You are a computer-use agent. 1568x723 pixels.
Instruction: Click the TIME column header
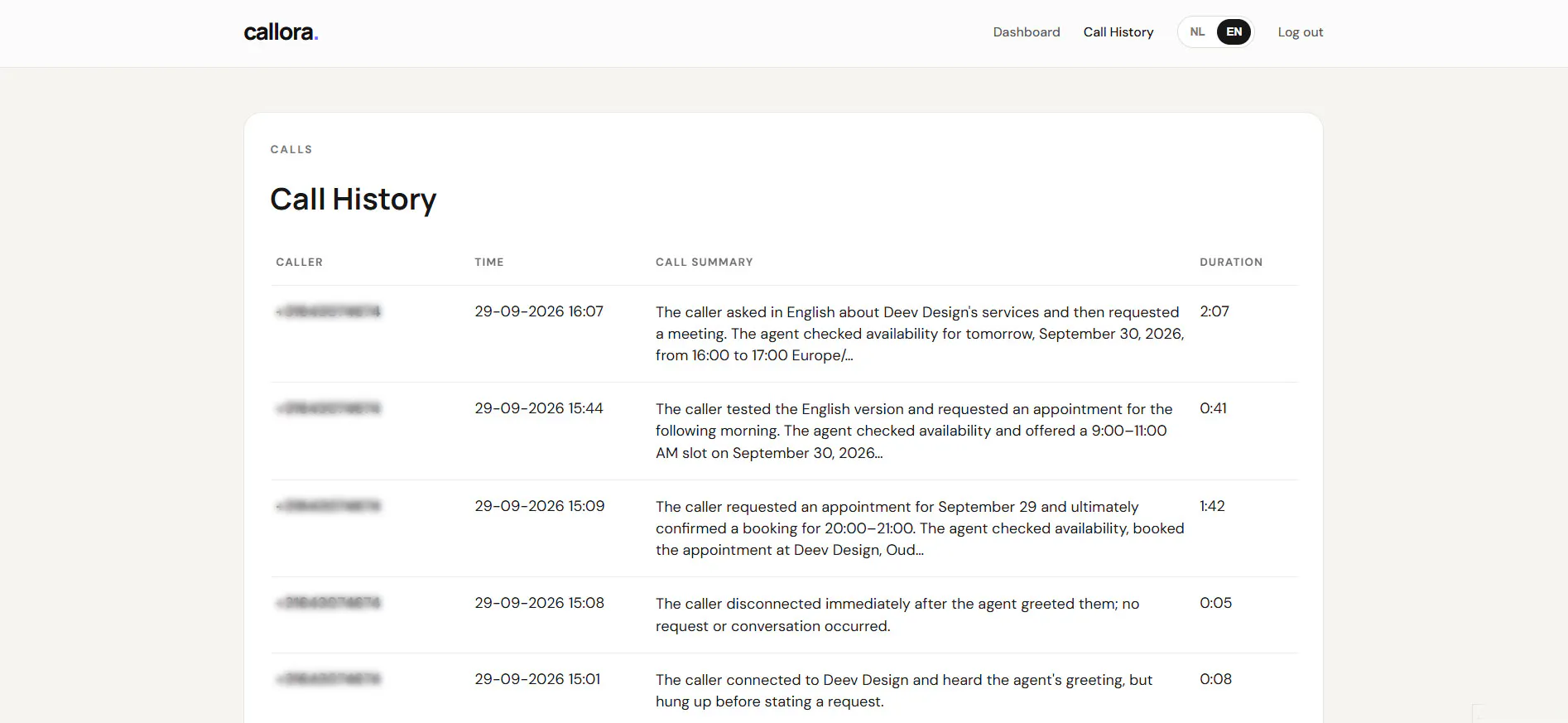(489, 262)
